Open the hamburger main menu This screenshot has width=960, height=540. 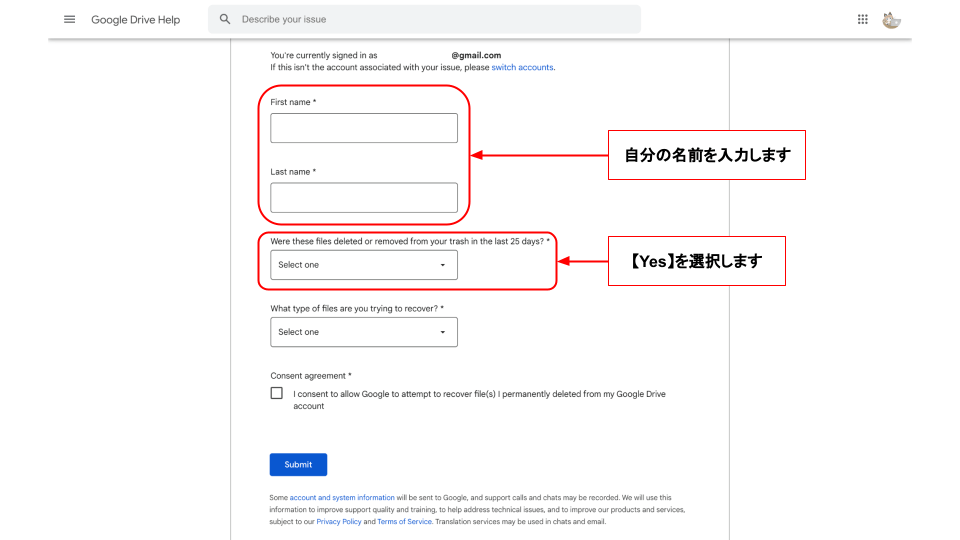click(x=69, y=19)
